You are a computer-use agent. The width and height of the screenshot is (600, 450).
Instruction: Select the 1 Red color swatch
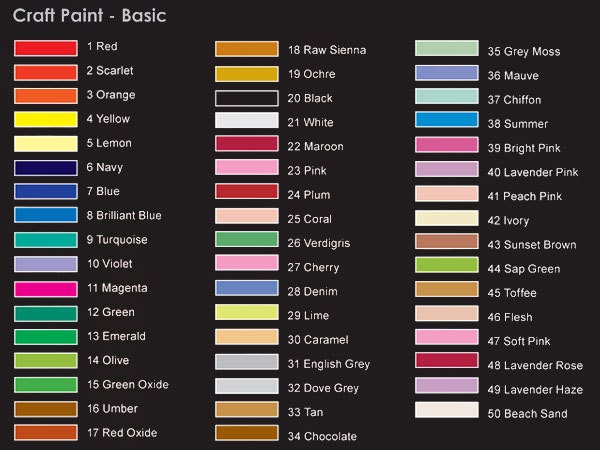point(46,48)
